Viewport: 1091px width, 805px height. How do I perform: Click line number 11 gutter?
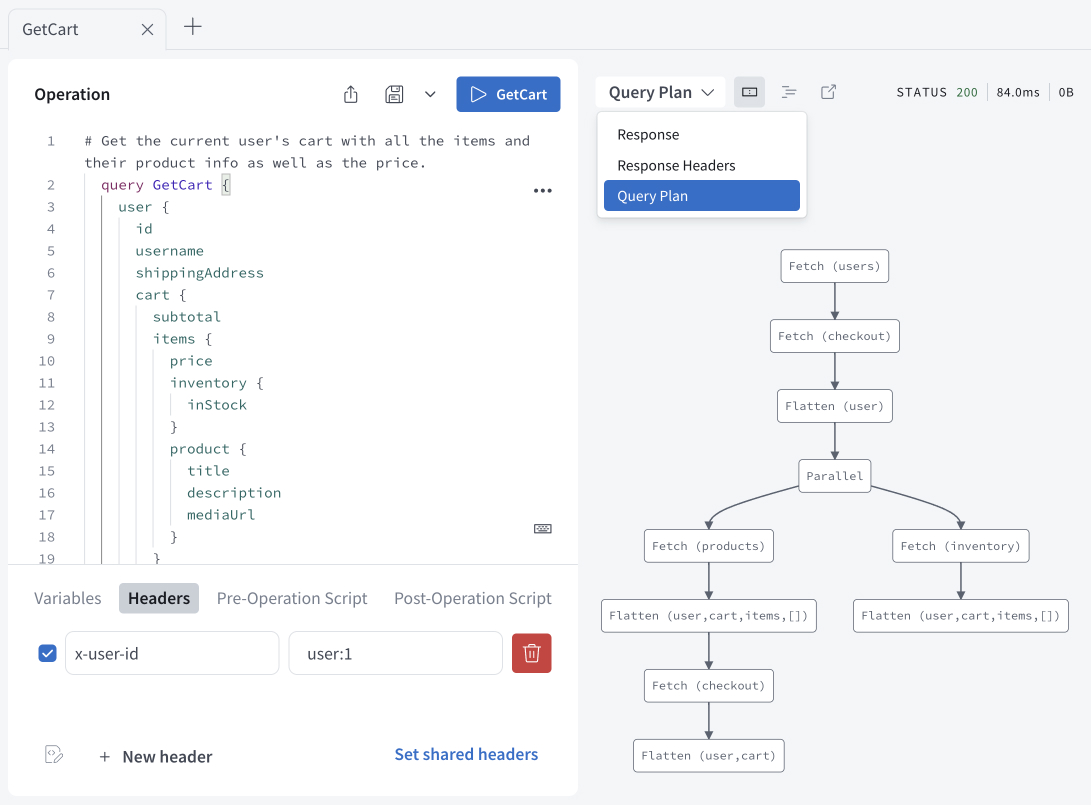[47, 383]
